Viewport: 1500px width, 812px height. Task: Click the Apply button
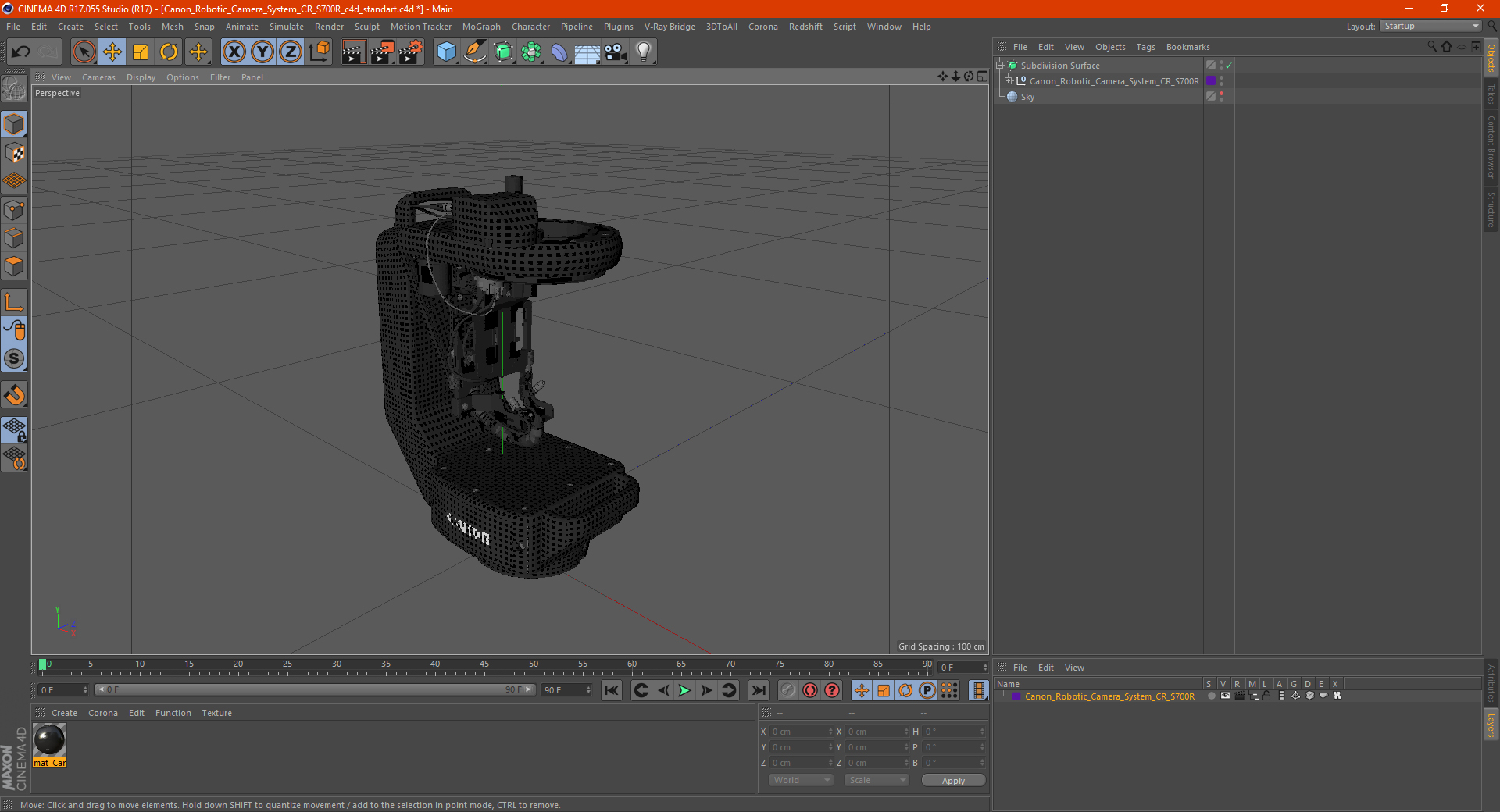coord(953,781)
